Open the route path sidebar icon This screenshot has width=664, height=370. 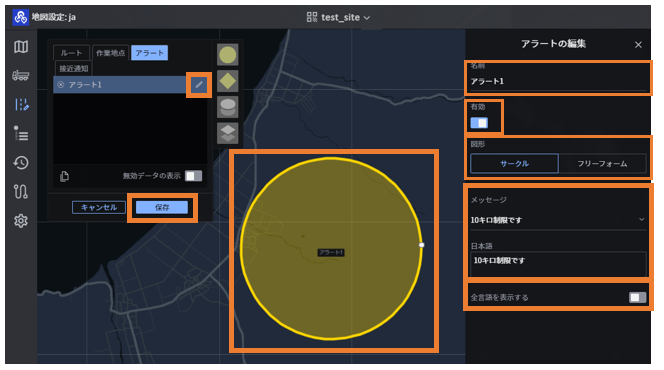pyautogui.click(x=21, y=192)
